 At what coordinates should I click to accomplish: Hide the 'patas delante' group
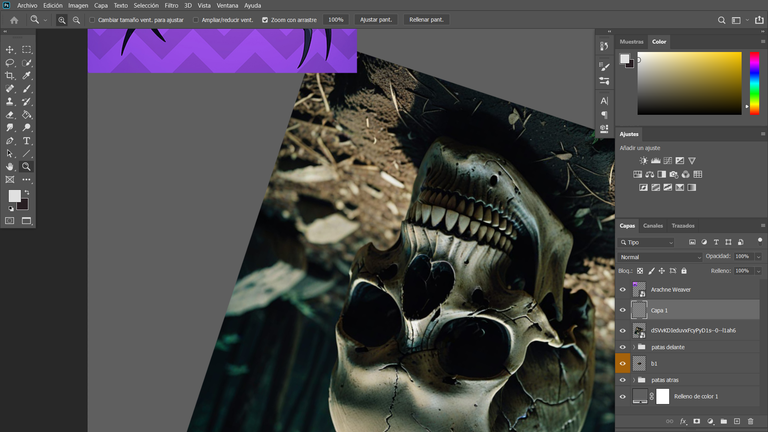pyautogui.click(x=623, y=347)
